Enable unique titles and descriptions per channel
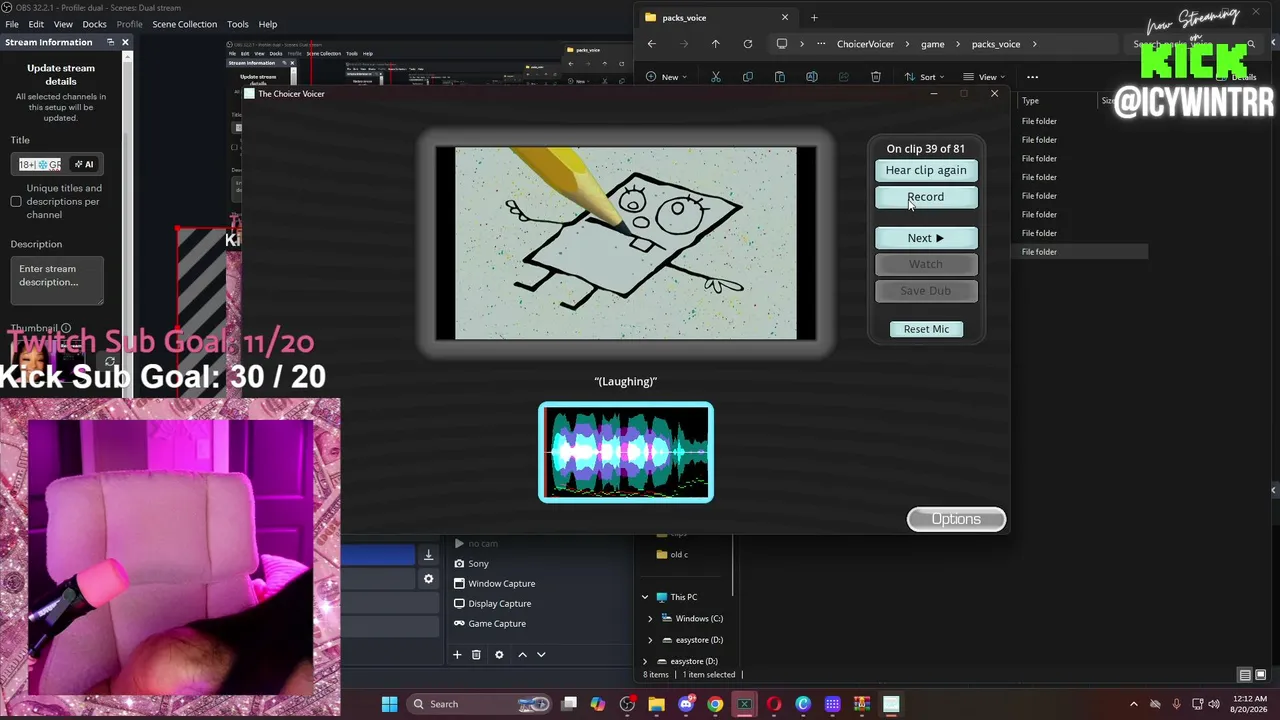 tap(16, 202)
